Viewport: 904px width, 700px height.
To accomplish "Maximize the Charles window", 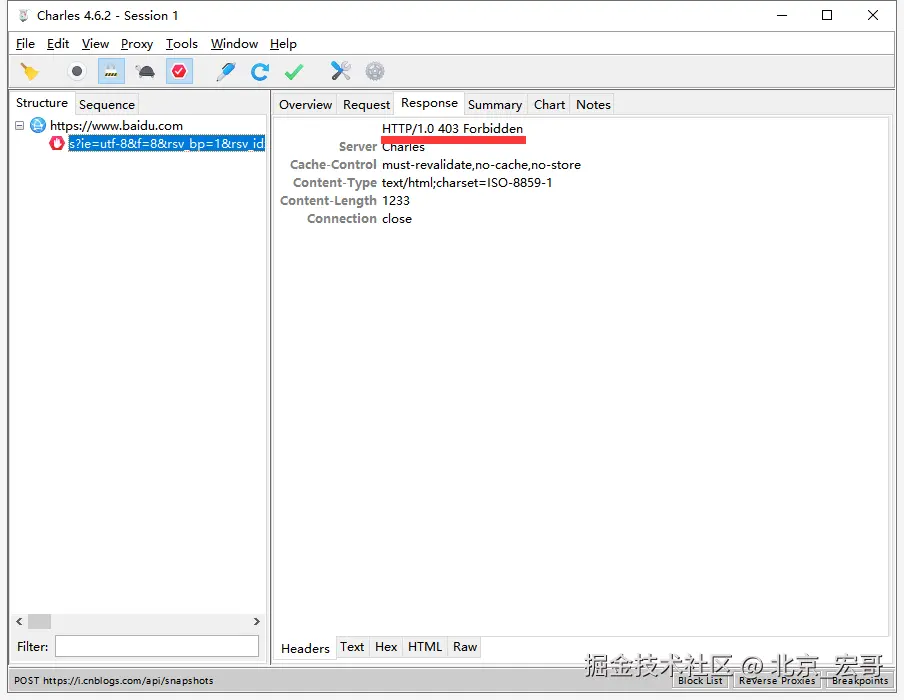I will pyautogui.click(x=827, y=16).
